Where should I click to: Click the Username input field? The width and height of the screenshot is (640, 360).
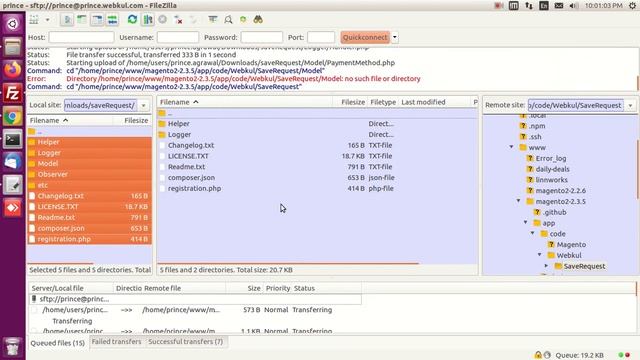click(x=178, y=37)
